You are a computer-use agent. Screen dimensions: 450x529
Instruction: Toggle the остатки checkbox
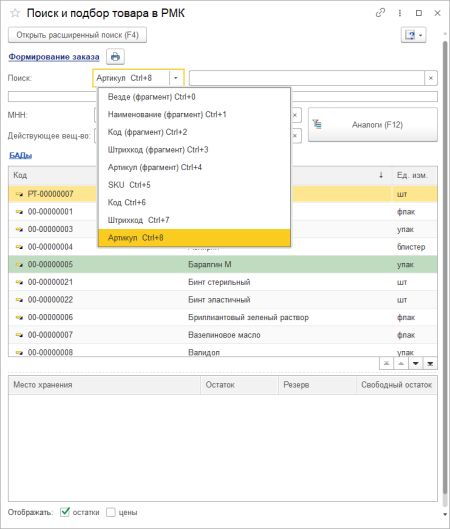click(x=65, y=512)
